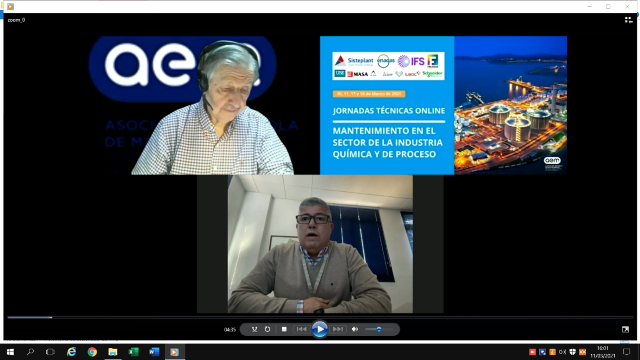Switch to Excel from the taskbar
The height and width of the screenshot is (360, 640).
[133, 352]
